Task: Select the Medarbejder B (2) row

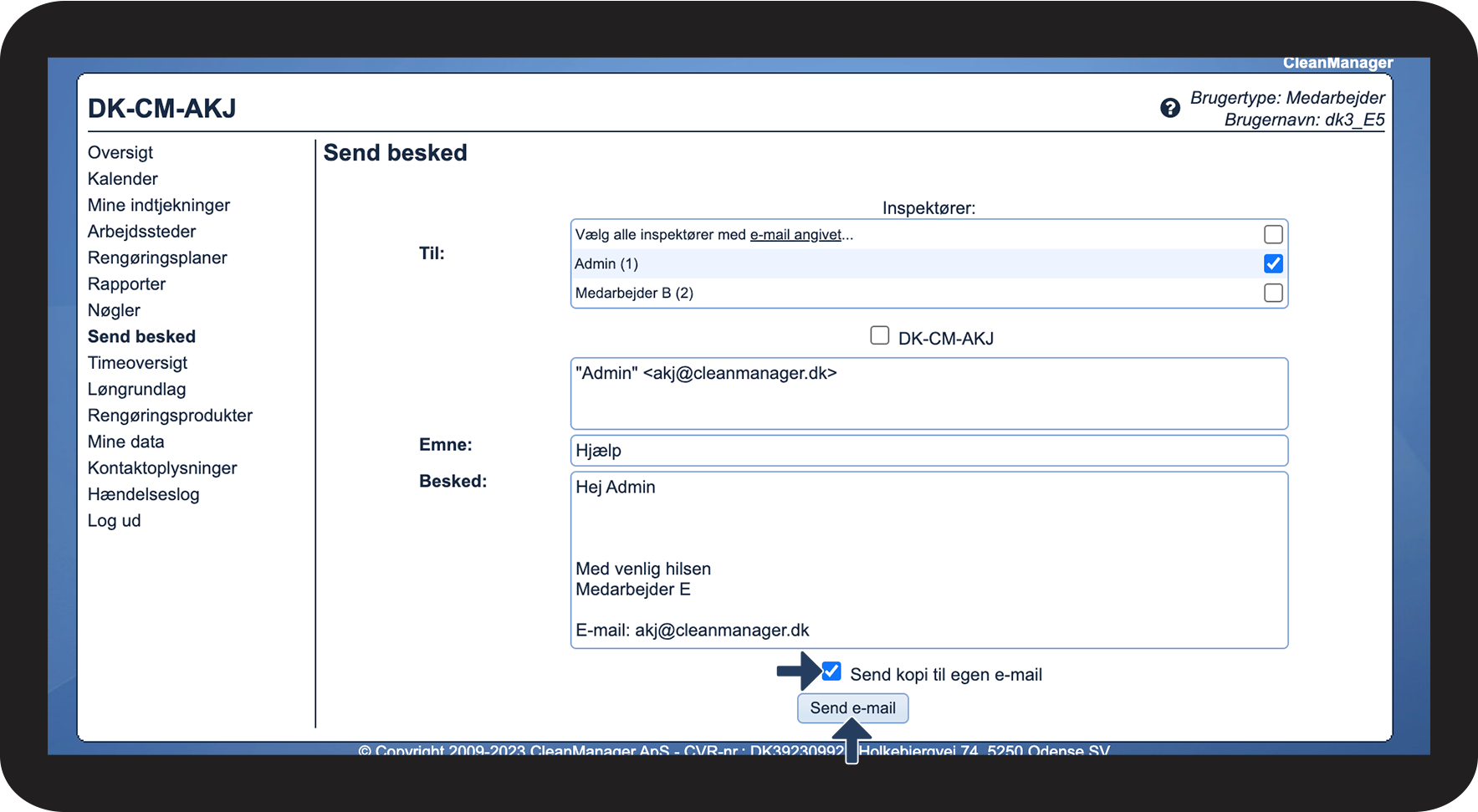Action: [x=929, y=293]
